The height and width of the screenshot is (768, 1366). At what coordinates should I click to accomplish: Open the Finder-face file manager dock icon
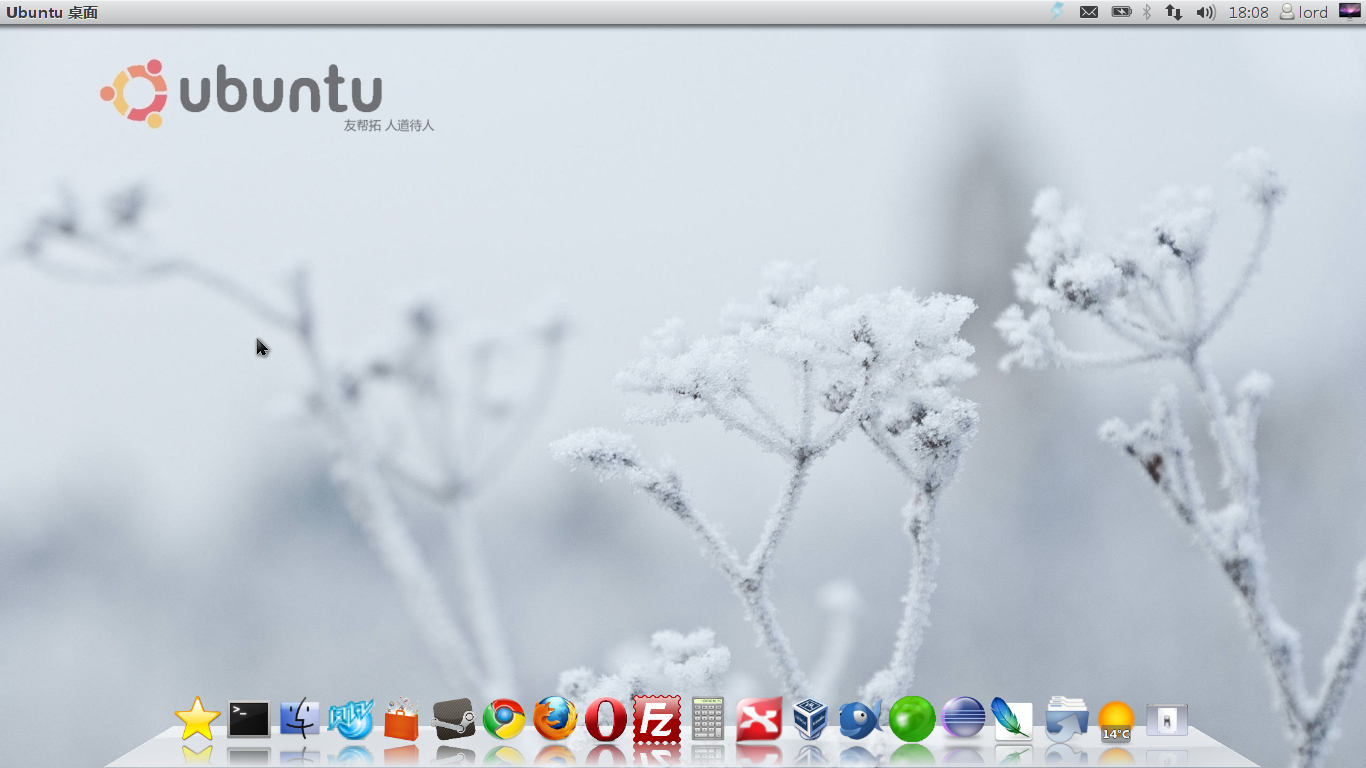(x=299, y=719)
